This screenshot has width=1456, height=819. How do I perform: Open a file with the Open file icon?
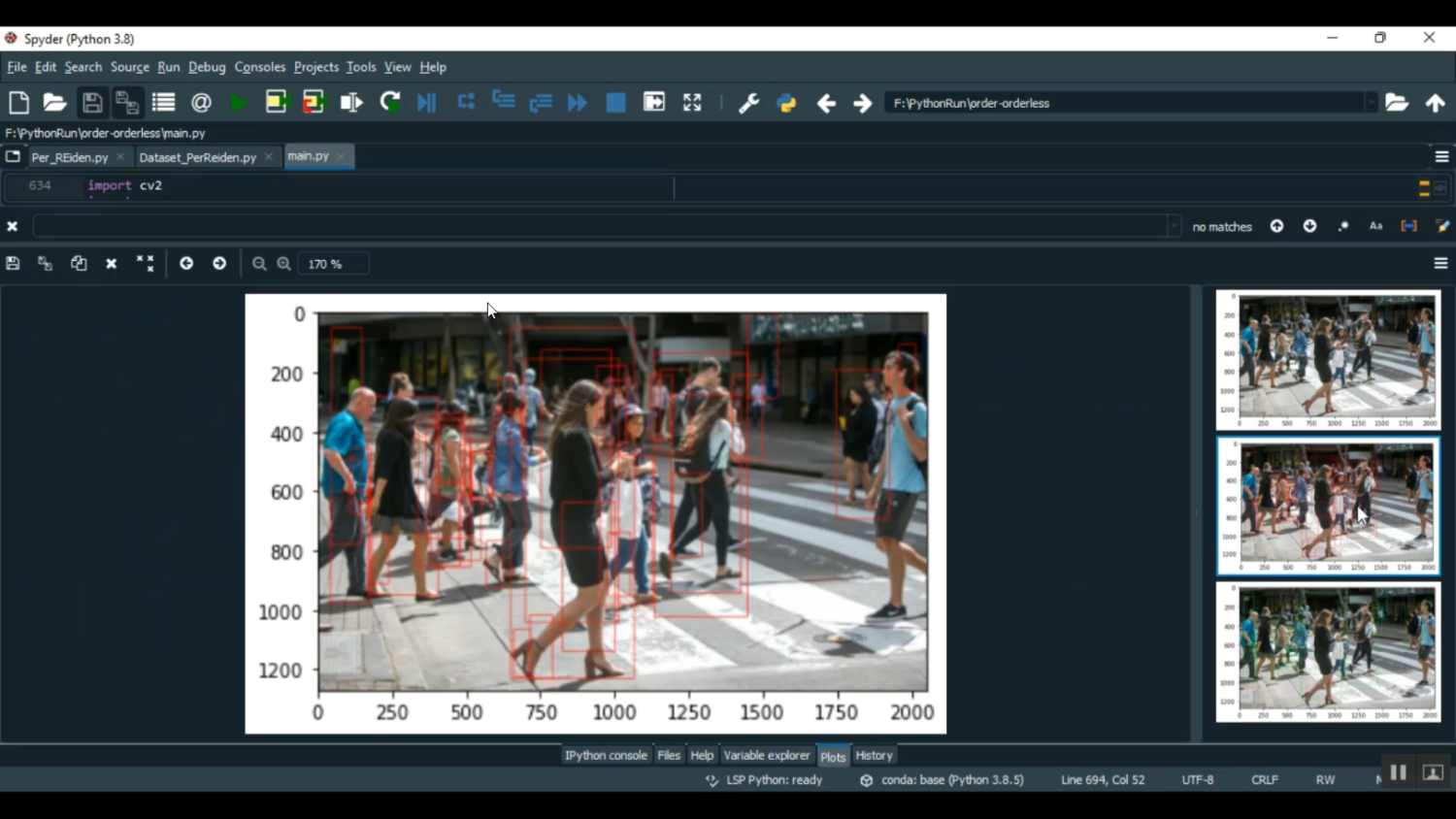pyautogui.click(x=54, y=102)
